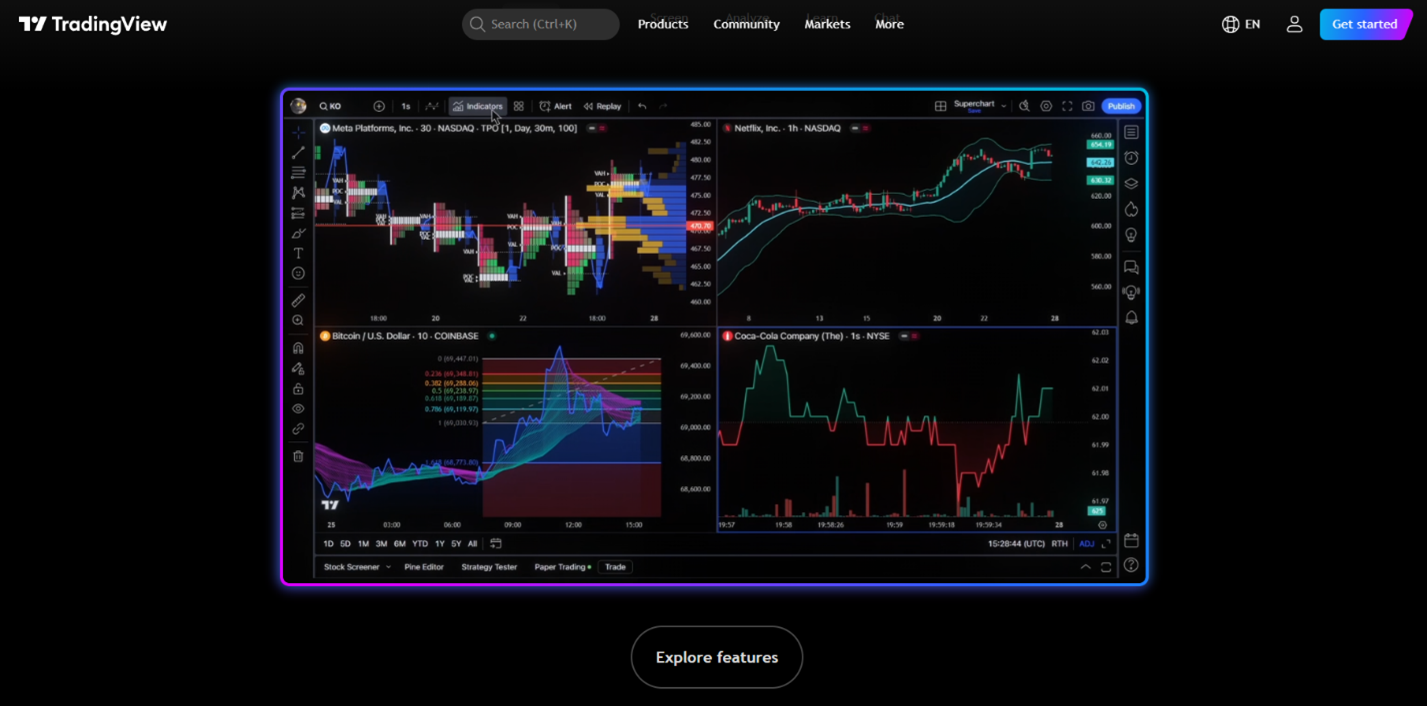Open the alerts clock panel
The width and height of the screenshot is (1427, 706).
coord(1131,158)
